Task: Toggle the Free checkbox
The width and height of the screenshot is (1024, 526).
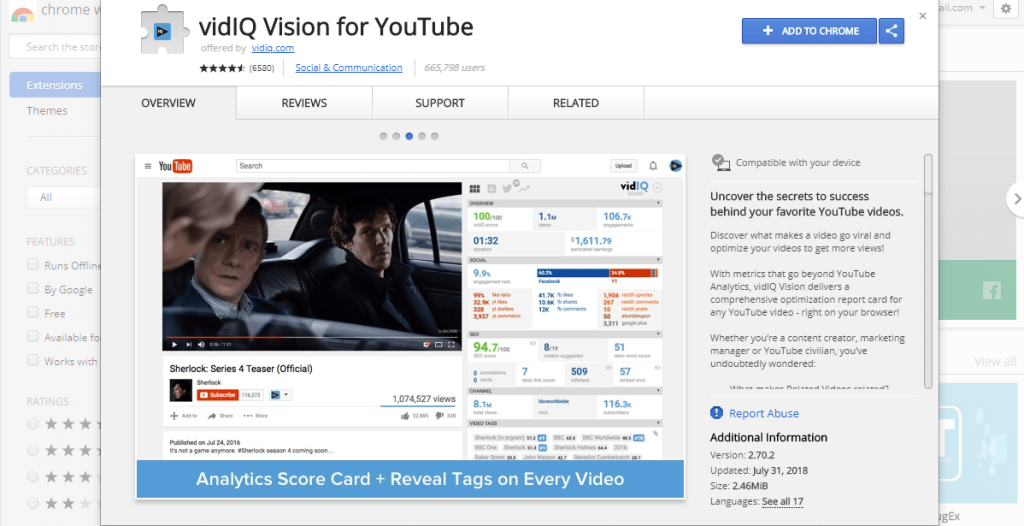Action: (33, 312)
